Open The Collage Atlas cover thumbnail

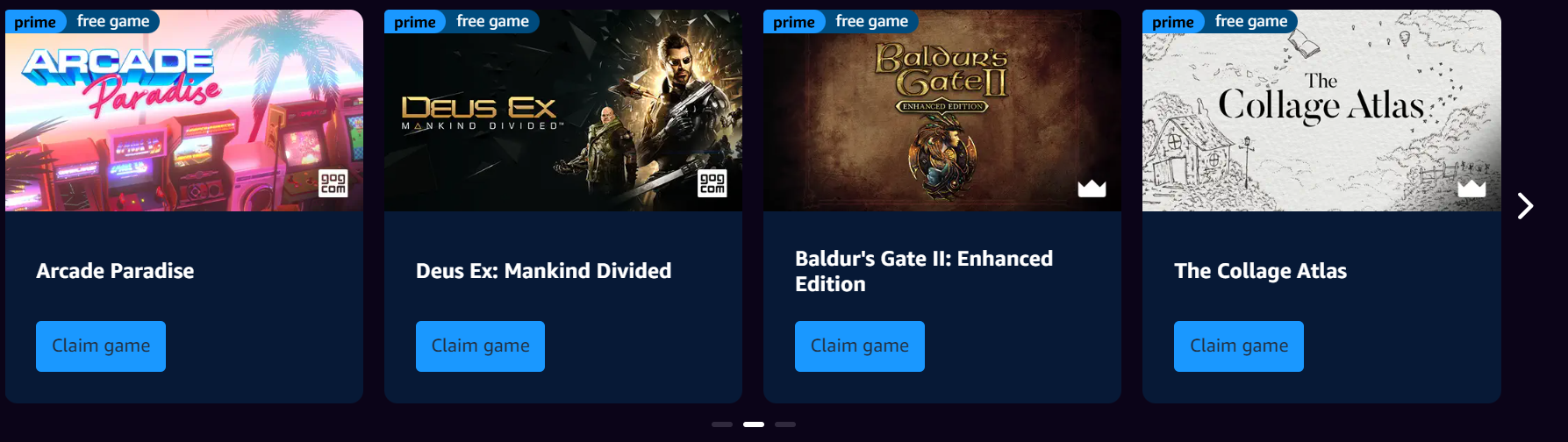1321,110
